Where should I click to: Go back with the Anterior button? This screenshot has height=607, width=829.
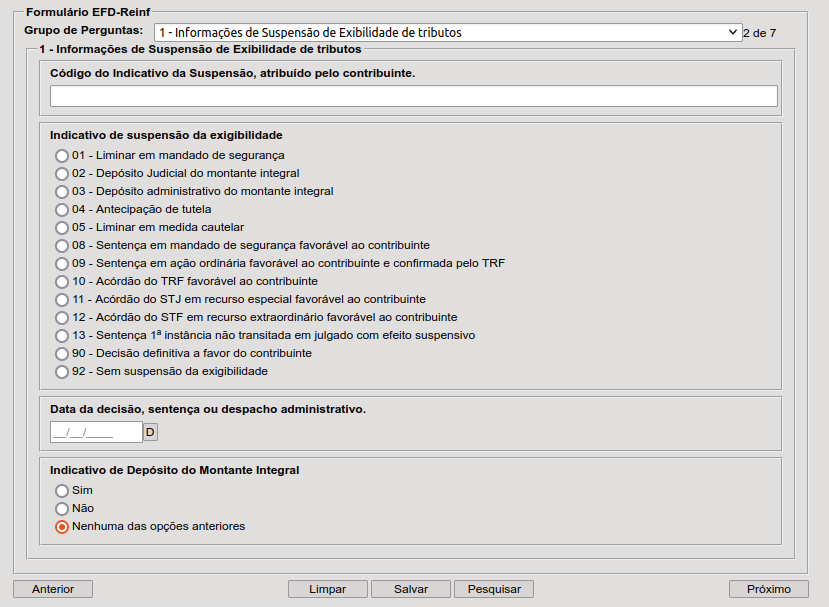(x=53, y=589)
